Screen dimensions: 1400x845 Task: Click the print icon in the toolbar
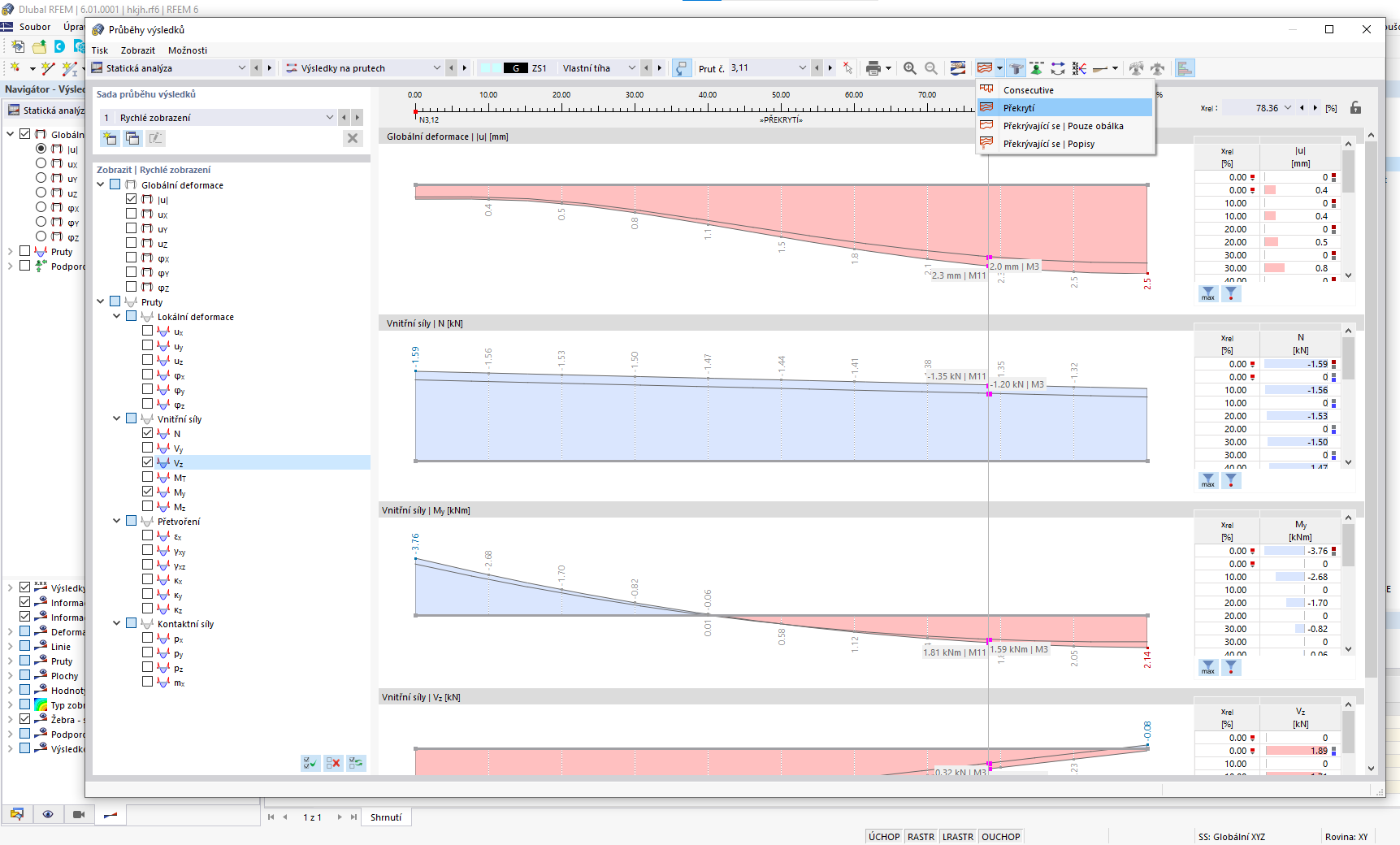pos(873,68)
